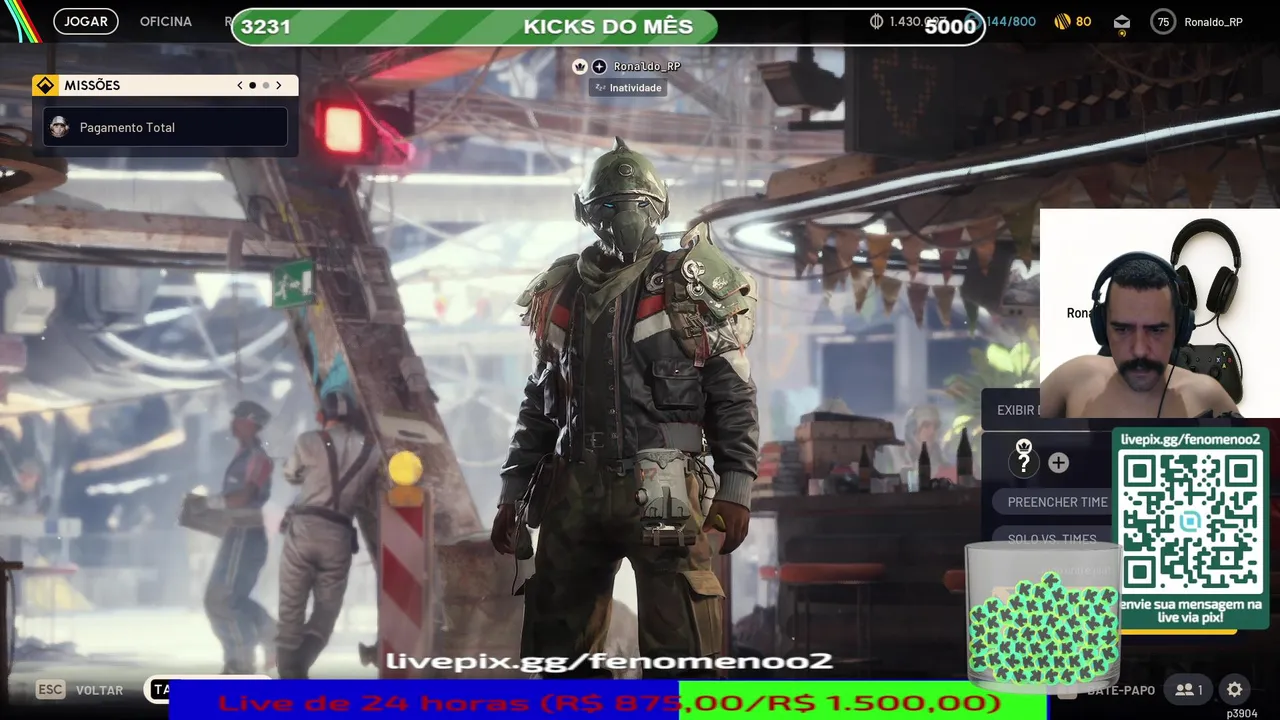The width and height of the screenshot is (1280, 720).
Task: Click the 144/800 stash counter
Action: (1010, 21)
